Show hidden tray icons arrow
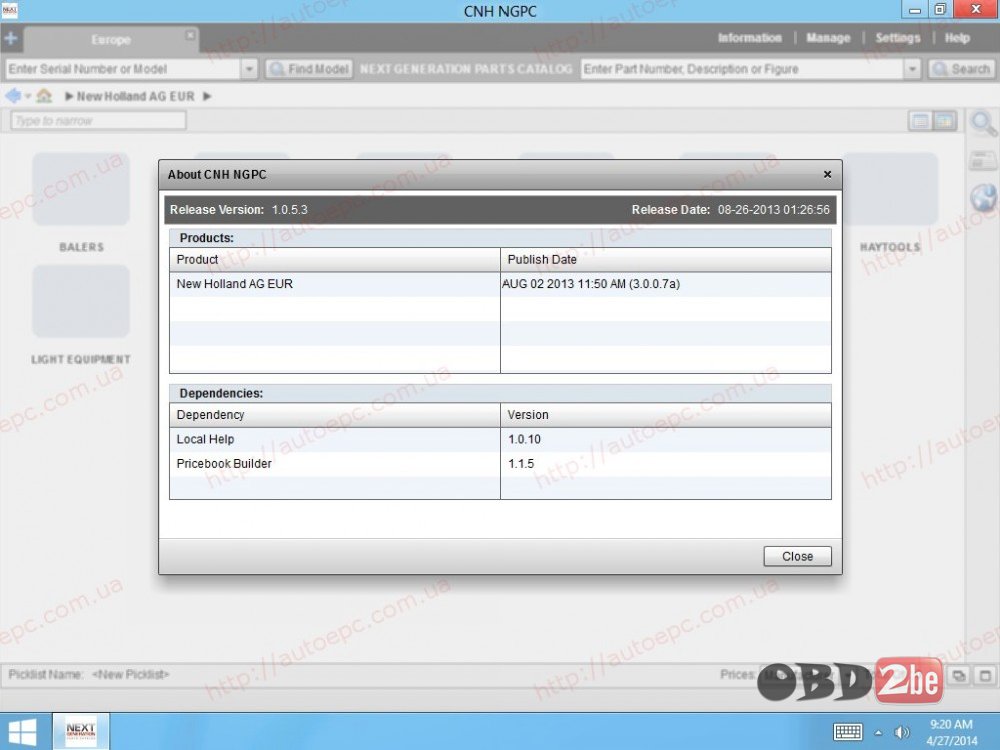The image size is (1000, 750). [x=878, y=733]
